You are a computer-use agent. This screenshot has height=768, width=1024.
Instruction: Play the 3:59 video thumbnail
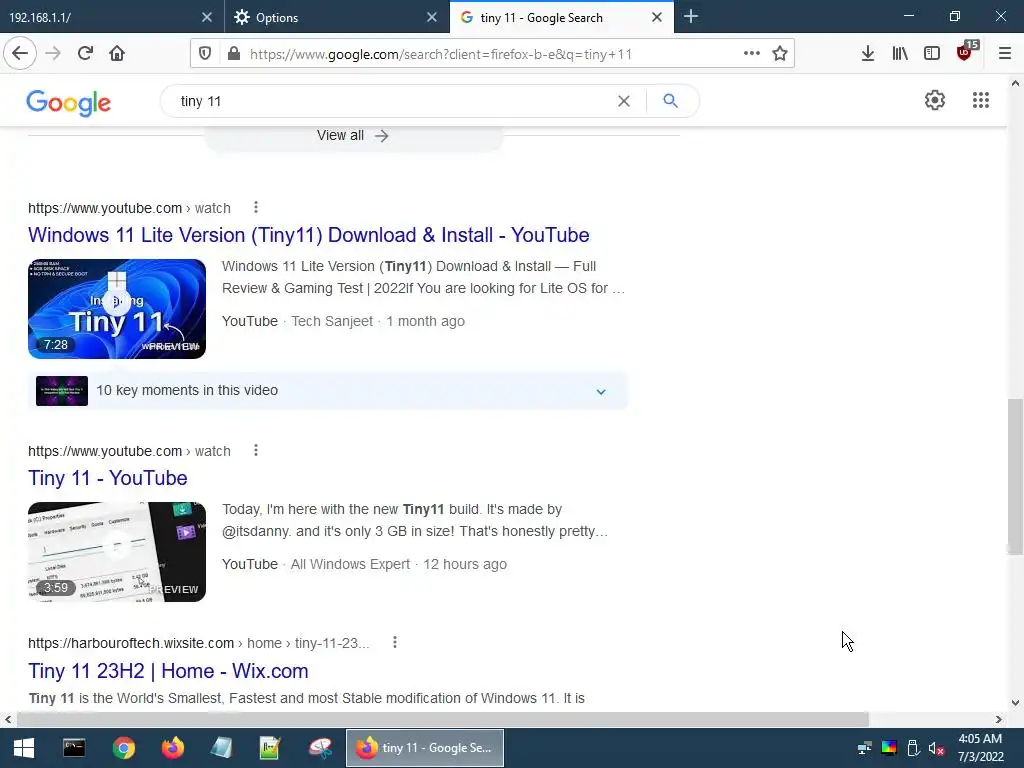pos(117,552)
